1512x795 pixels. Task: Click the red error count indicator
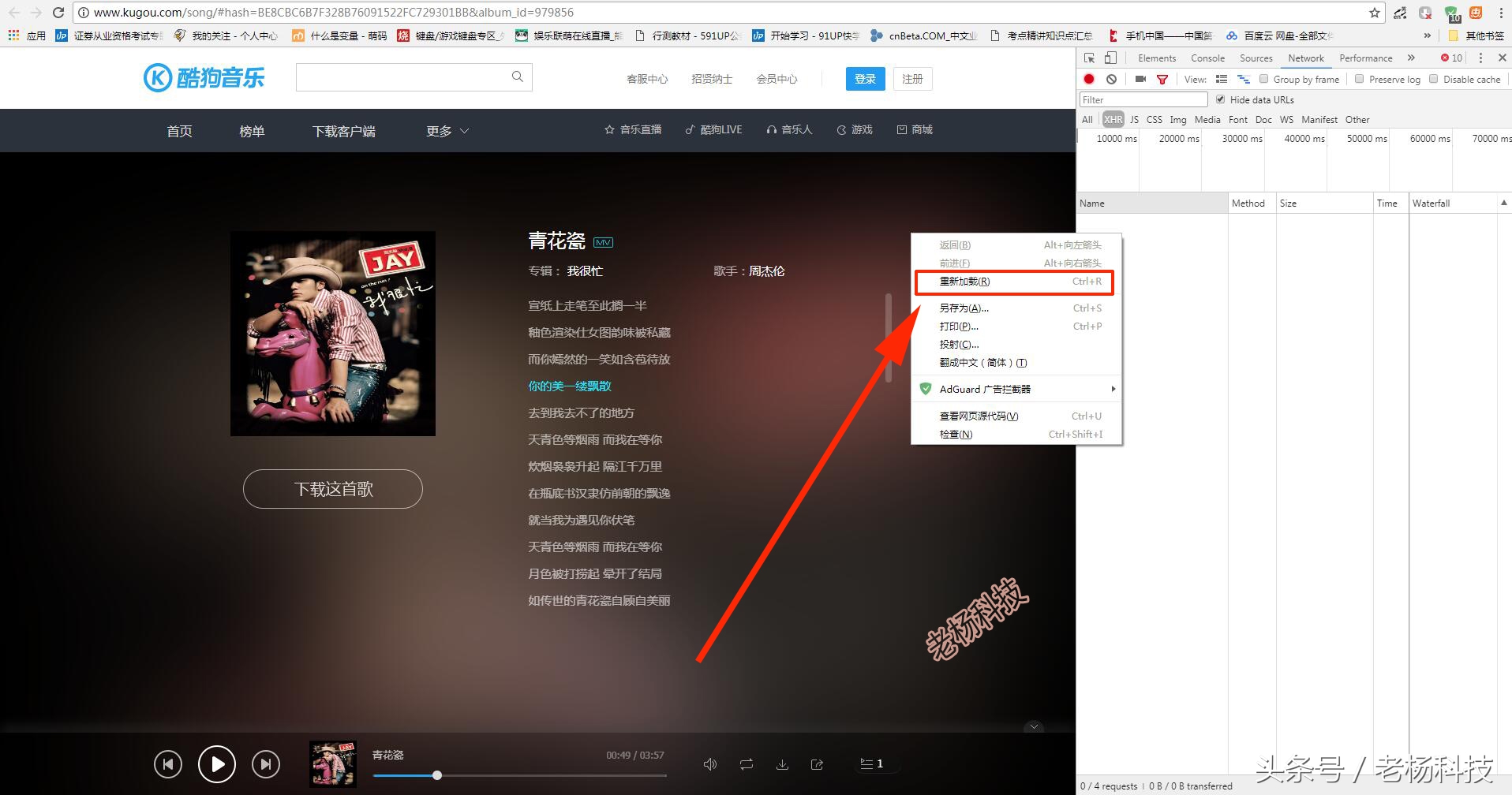point(1452,58)
